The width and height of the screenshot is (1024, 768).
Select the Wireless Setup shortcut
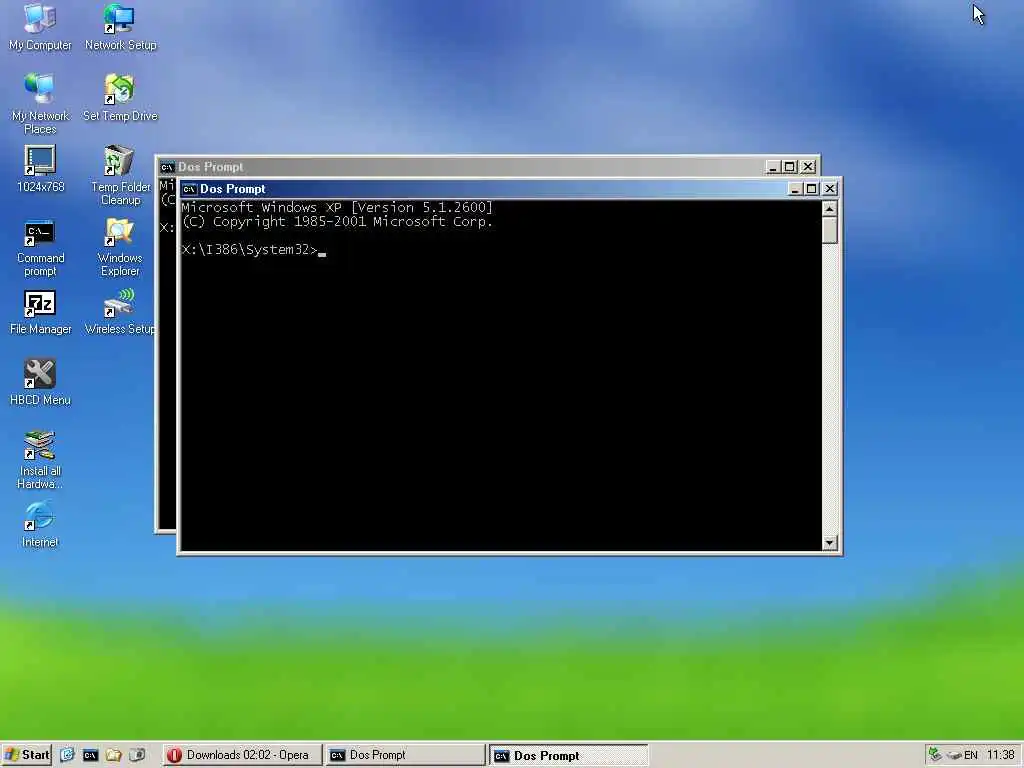tap(120, 312)
